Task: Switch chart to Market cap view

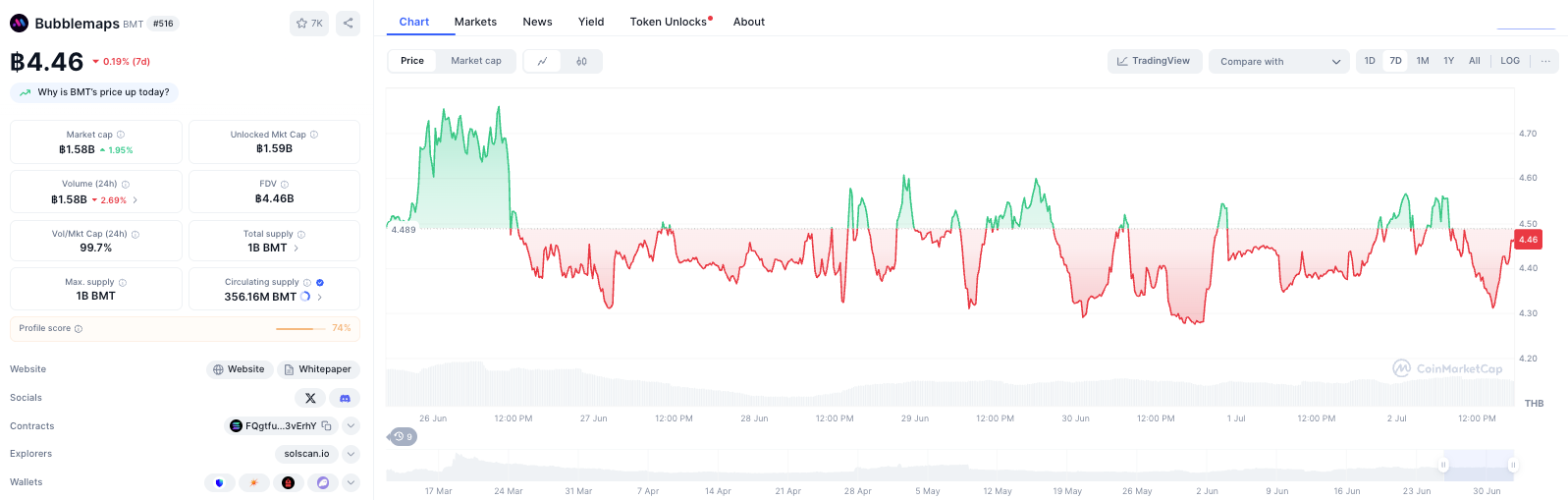Action: point(476,61)
